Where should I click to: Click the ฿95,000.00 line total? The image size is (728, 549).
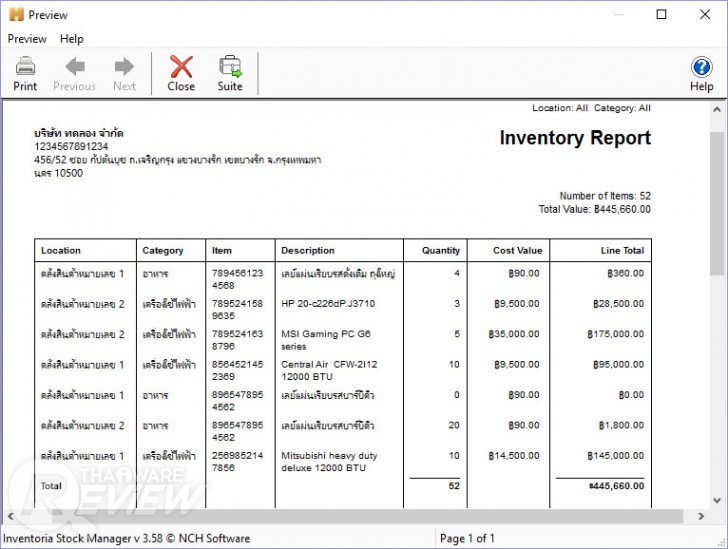click(x=618, y=365)
